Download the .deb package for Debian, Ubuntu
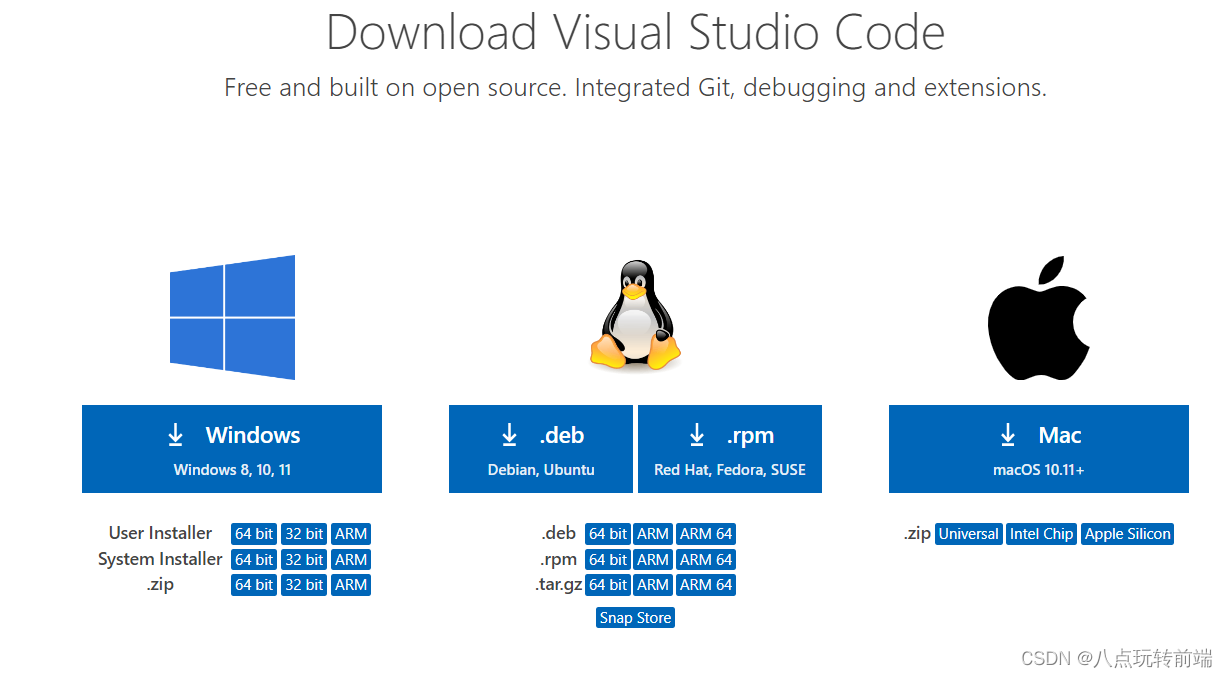This screenshot has height=678, width=1228. click(541, 449)
